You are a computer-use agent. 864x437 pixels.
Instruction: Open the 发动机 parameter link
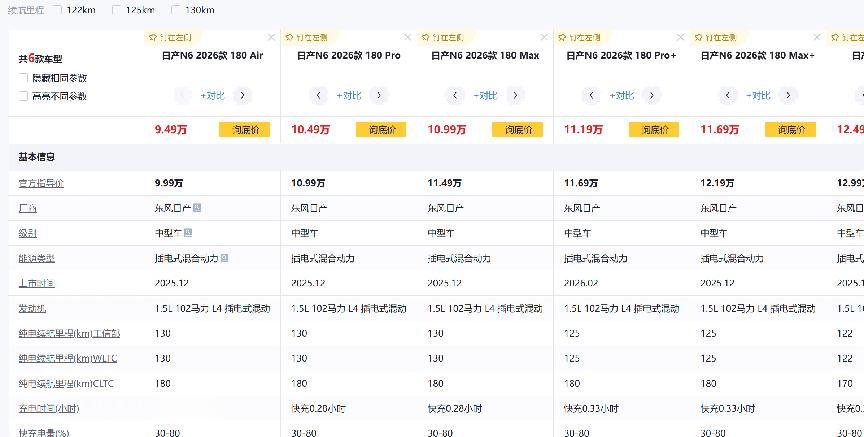click(32, 308)
